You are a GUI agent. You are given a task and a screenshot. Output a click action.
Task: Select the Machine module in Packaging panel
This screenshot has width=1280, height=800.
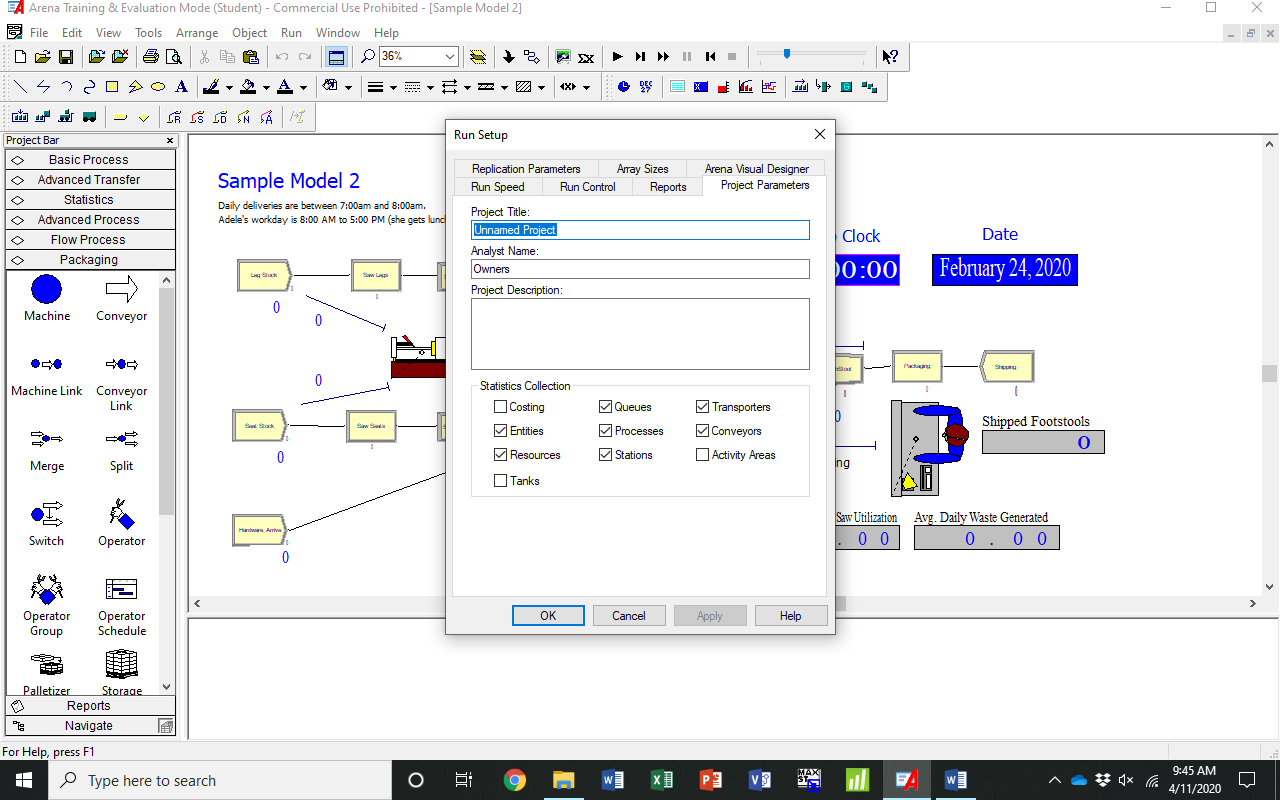pyautogui.click(x=47, y=299)
